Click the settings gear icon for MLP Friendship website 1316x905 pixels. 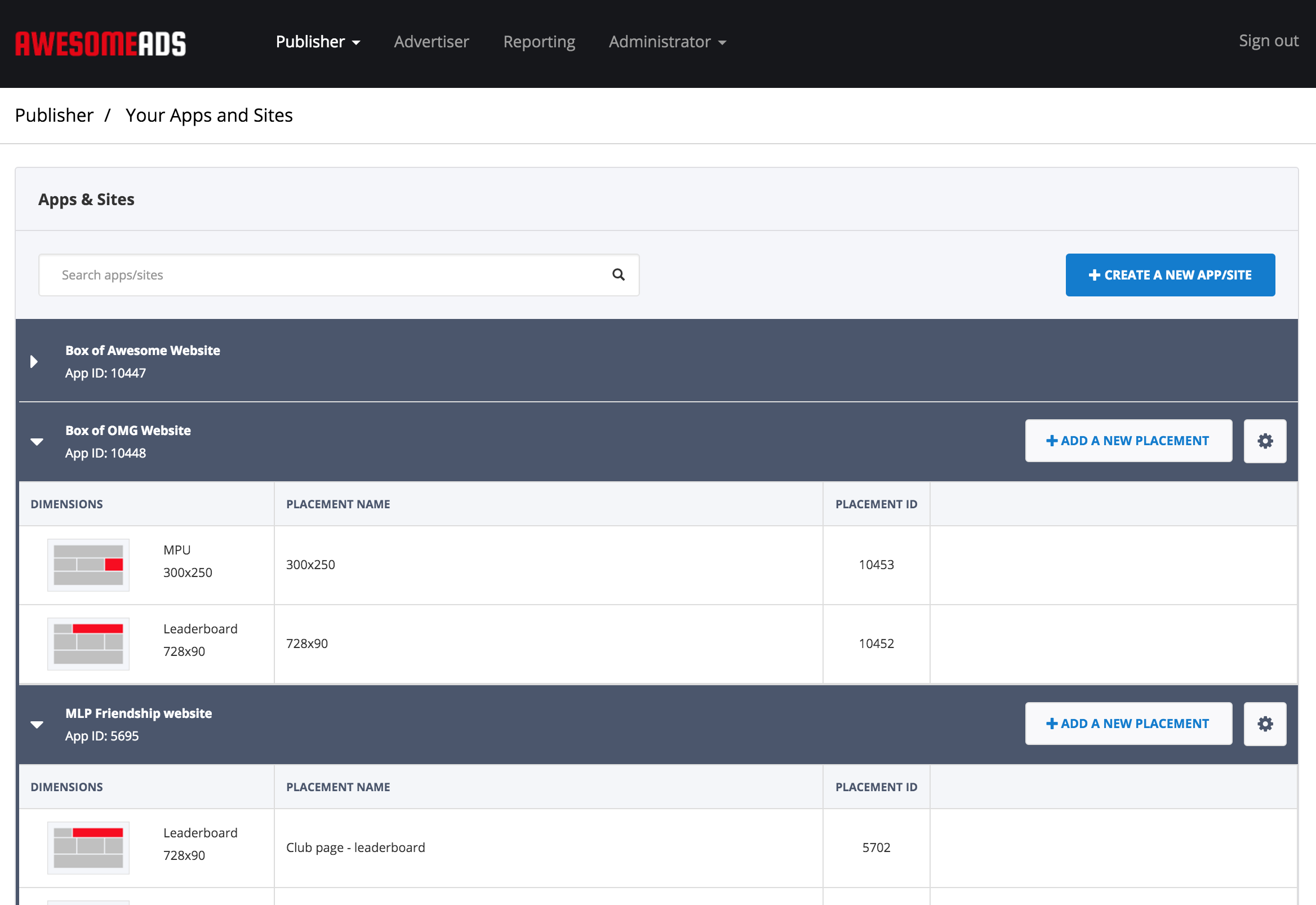click(x=1264, y=723)
